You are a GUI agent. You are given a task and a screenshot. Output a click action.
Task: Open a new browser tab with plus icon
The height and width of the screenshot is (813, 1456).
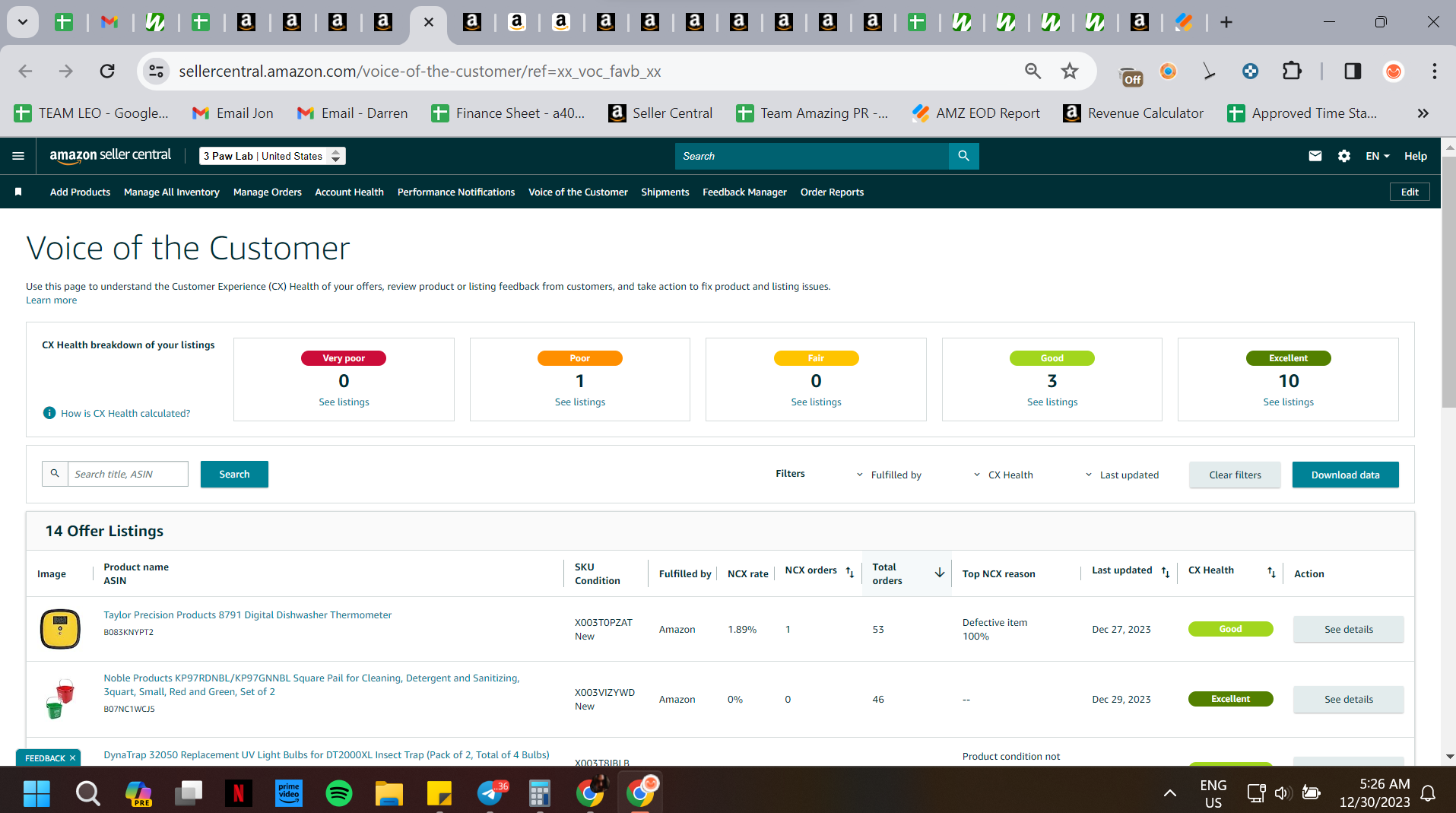(1226, 23)
